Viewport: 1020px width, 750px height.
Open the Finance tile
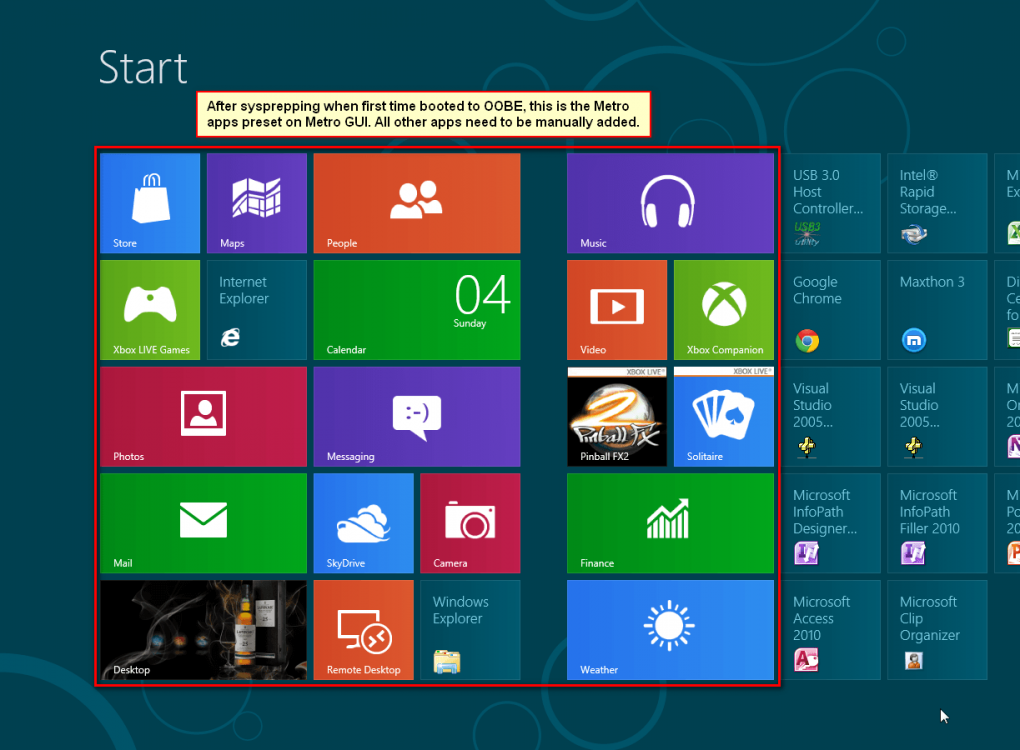(669, 523)
